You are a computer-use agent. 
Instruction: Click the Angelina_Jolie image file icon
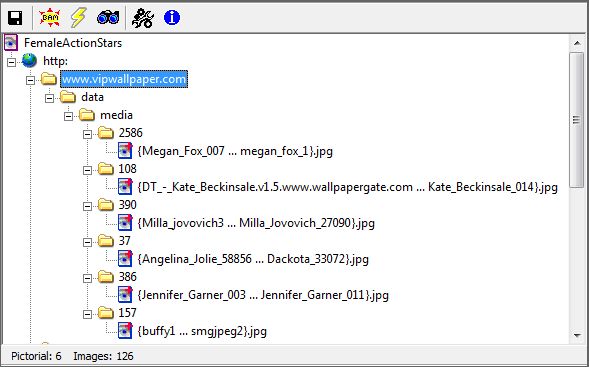125,259
